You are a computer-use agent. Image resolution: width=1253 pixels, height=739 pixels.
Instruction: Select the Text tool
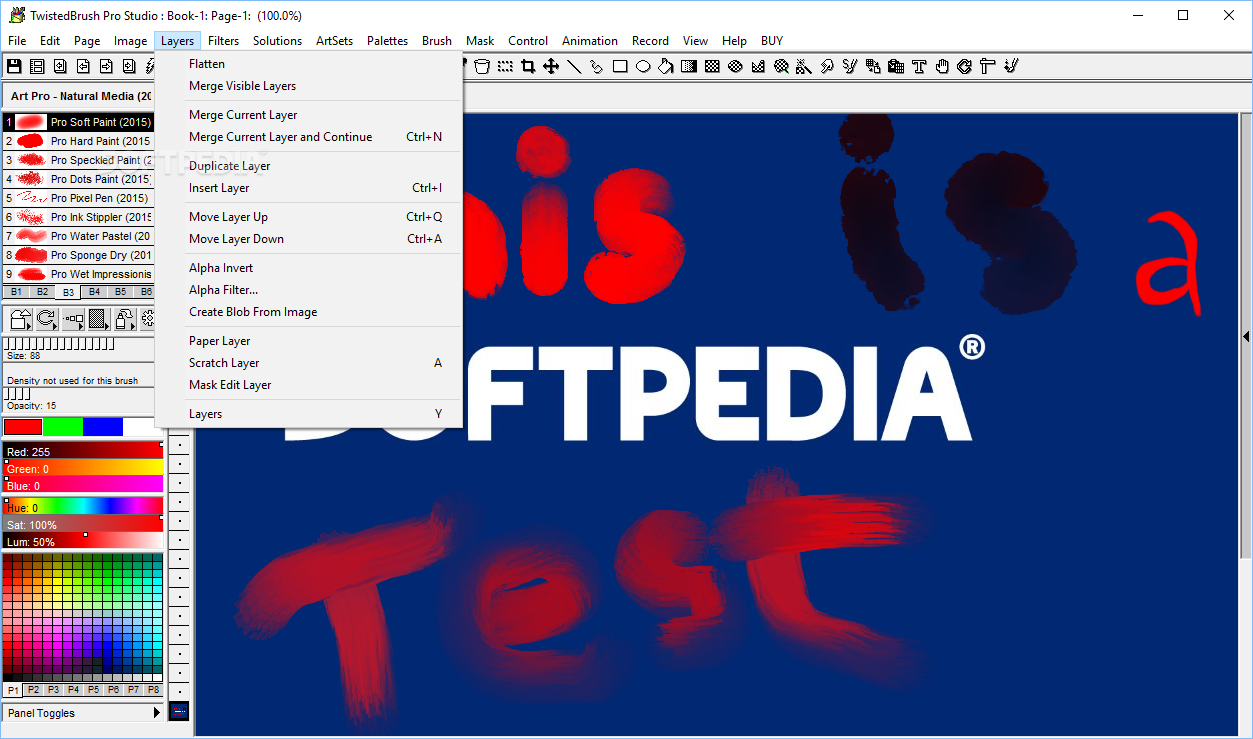tap(919, 66)
